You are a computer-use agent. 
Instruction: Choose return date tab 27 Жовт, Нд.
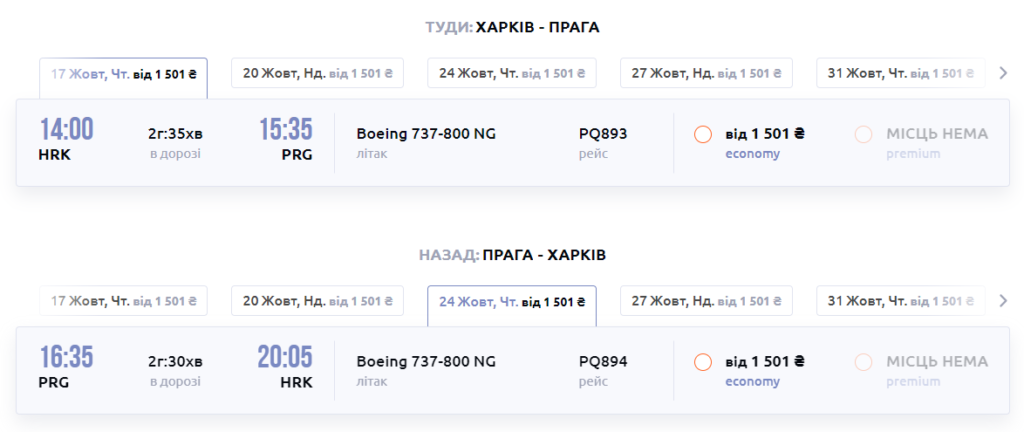tap(706, 301)
